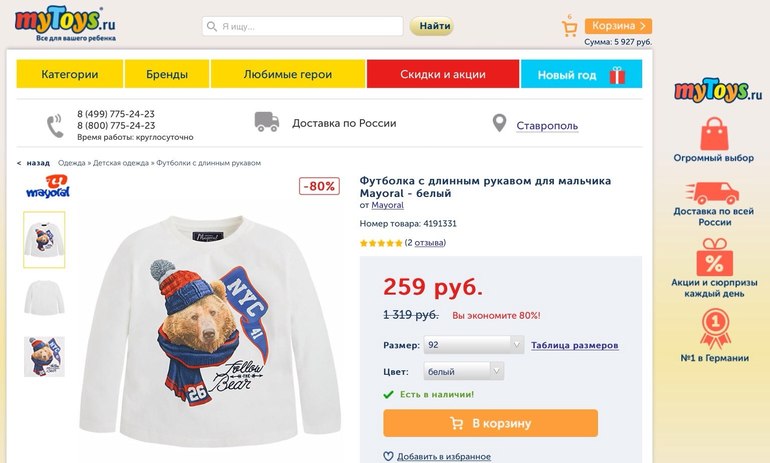
Task: Click the Ставрополь city link
Action: (x=547, y=126)
